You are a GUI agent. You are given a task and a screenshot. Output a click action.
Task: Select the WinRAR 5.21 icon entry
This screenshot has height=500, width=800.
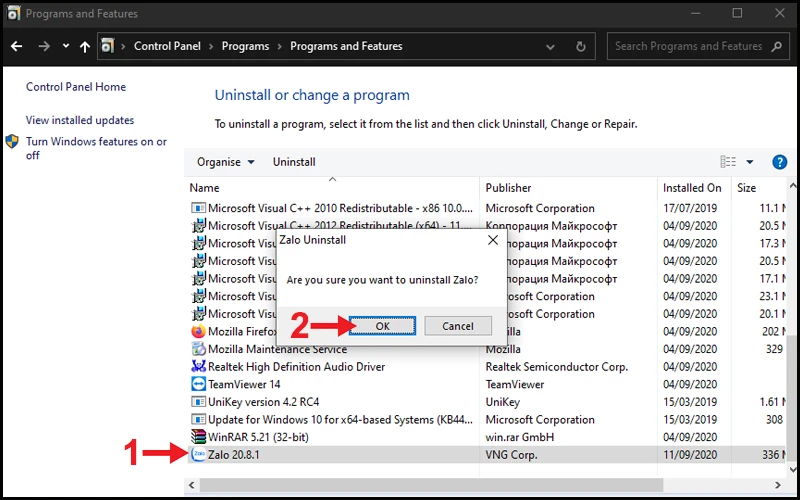[198, 437]
